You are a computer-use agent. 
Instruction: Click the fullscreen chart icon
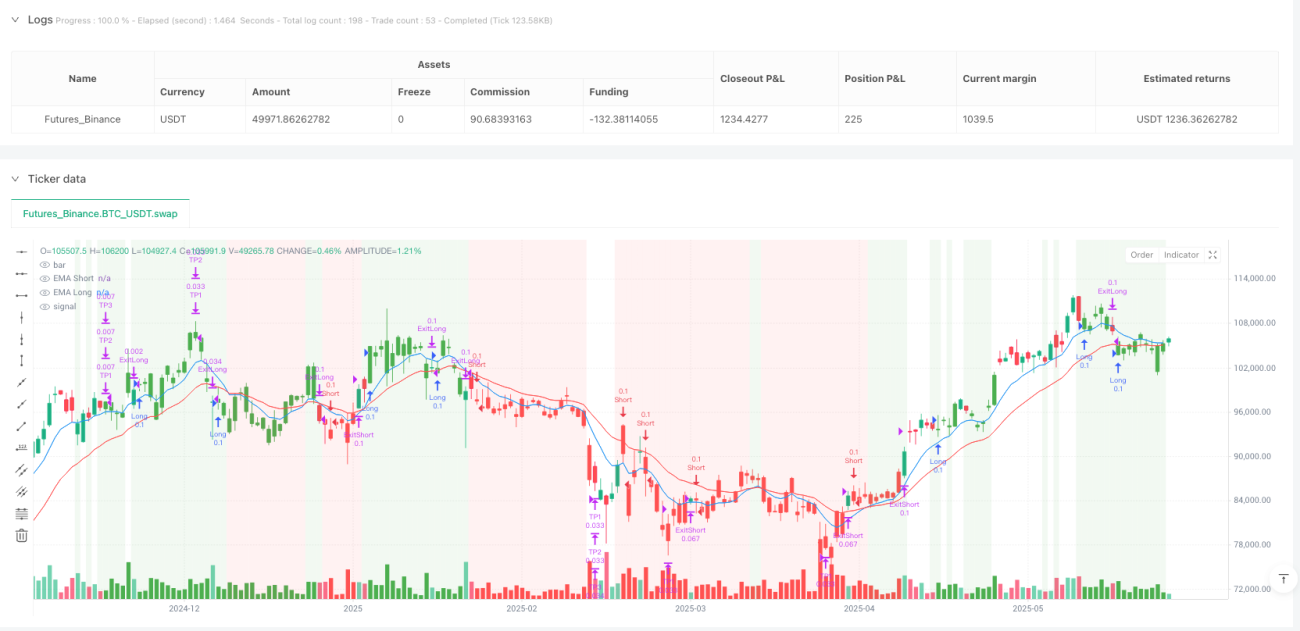click(1213, 255)
